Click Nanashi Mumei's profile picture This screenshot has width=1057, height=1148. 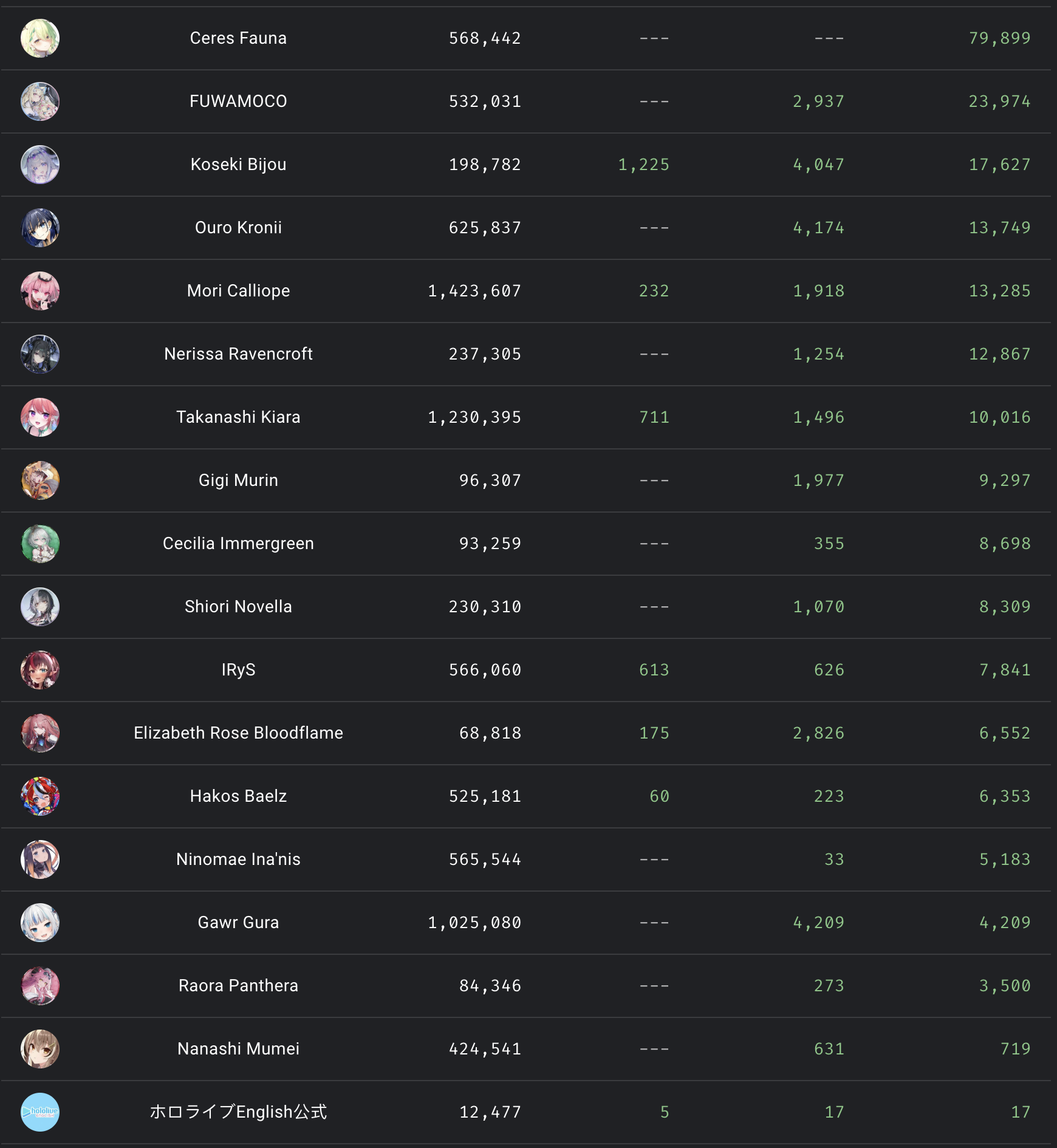tap(40, 1049)
